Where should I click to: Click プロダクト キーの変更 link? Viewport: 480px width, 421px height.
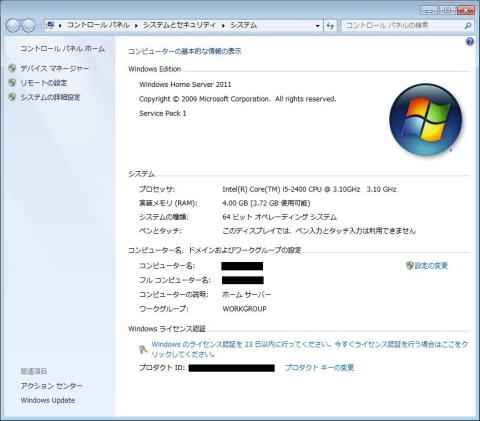click(319, 368)
